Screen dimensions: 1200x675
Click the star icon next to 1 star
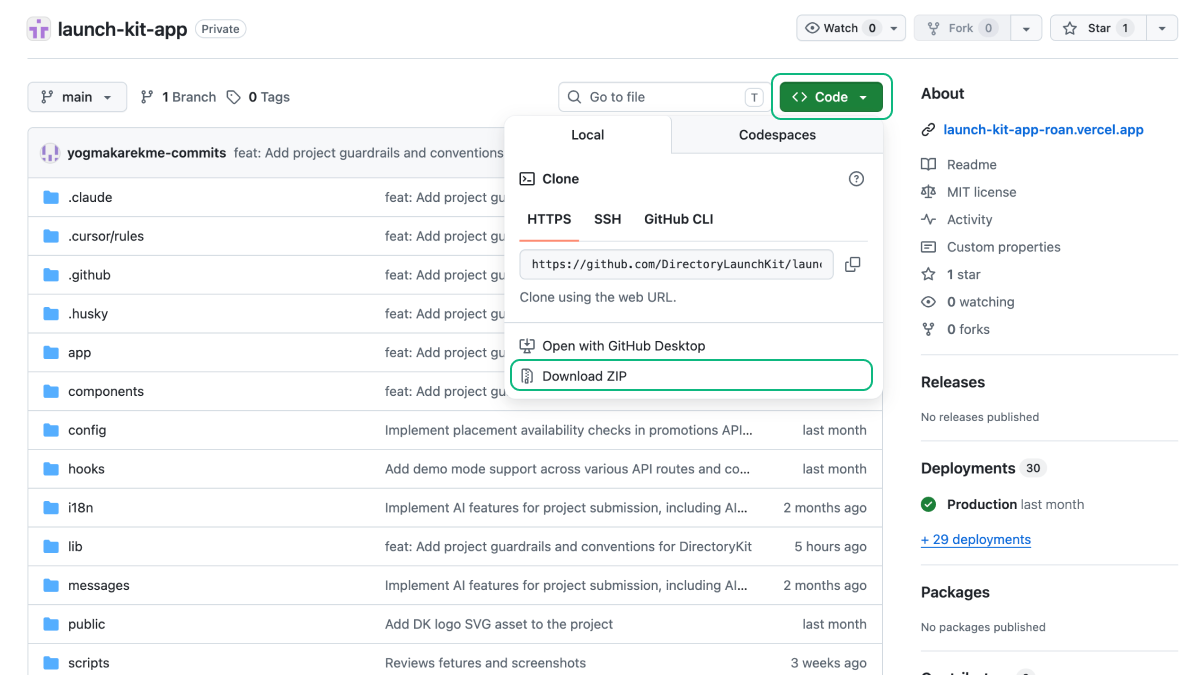928,275
